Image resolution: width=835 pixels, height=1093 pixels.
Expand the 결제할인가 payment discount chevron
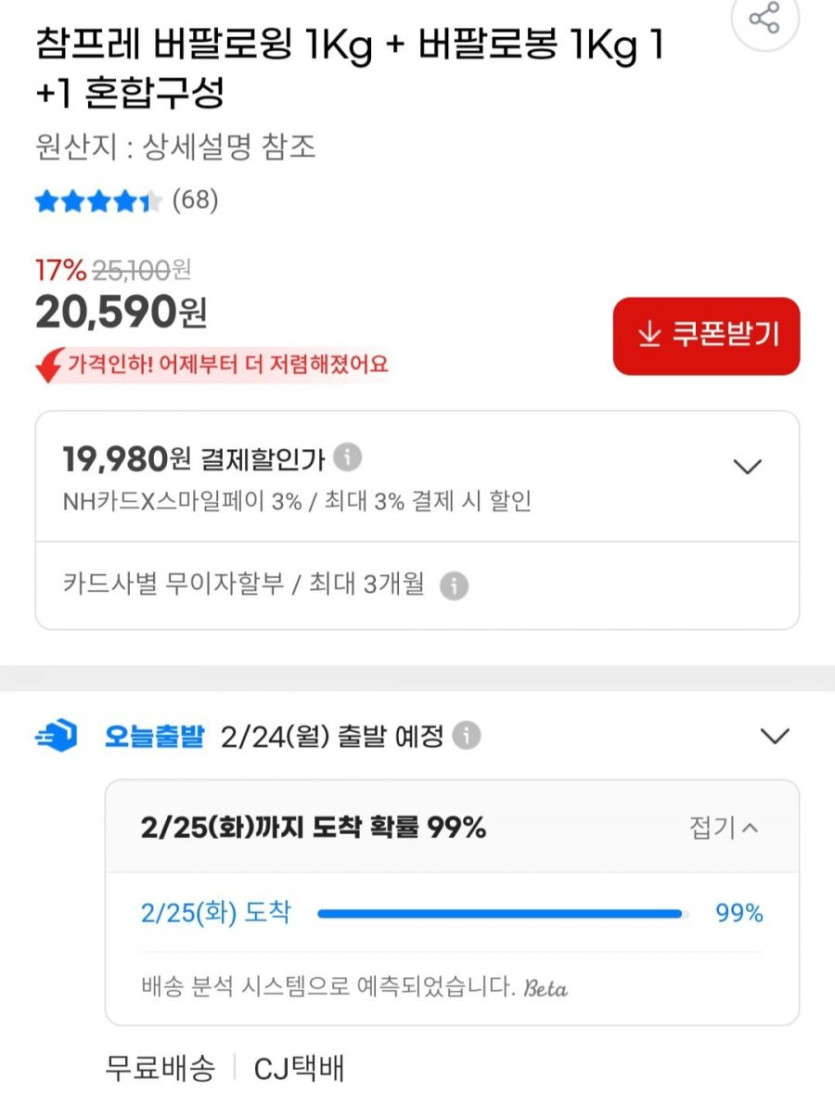point(747,466)
